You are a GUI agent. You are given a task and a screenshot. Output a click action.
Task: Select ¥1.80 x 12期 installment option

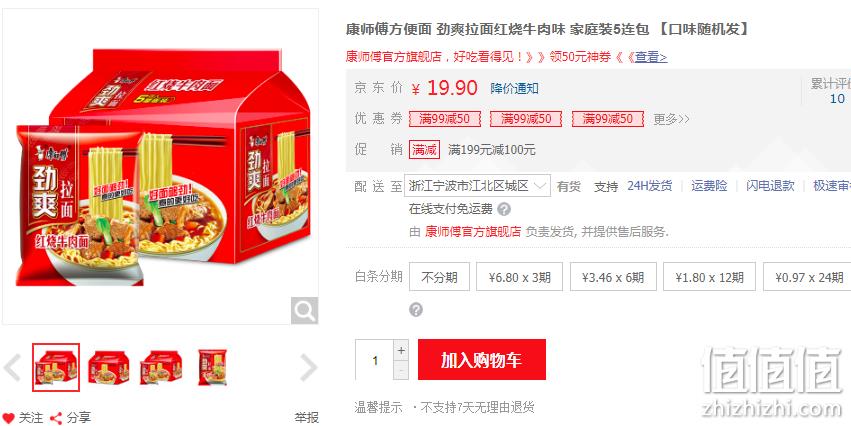point(709,277)
